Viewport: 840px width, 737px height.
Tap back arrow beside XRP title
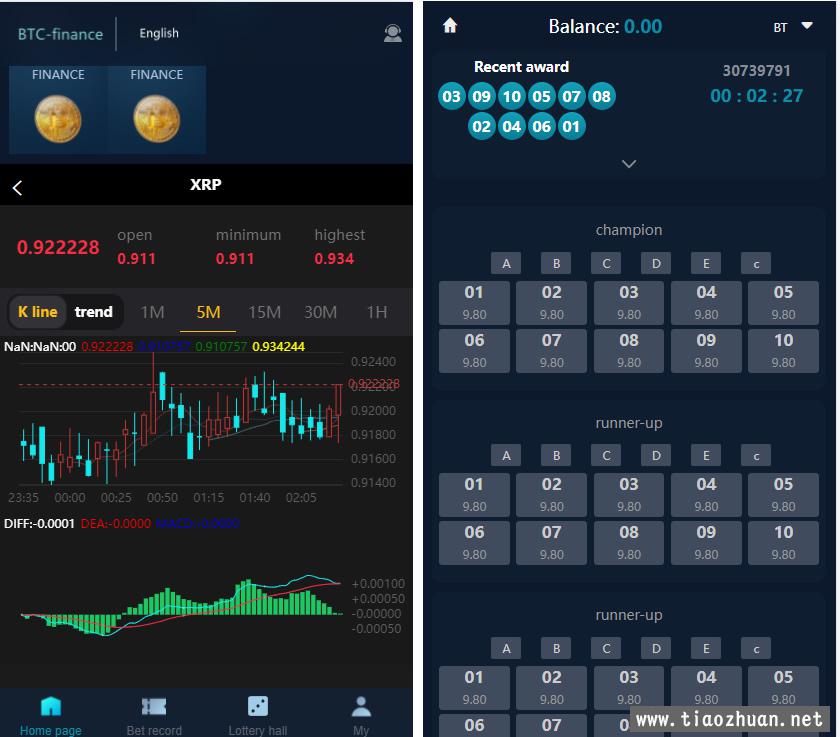tap(17, 187)
